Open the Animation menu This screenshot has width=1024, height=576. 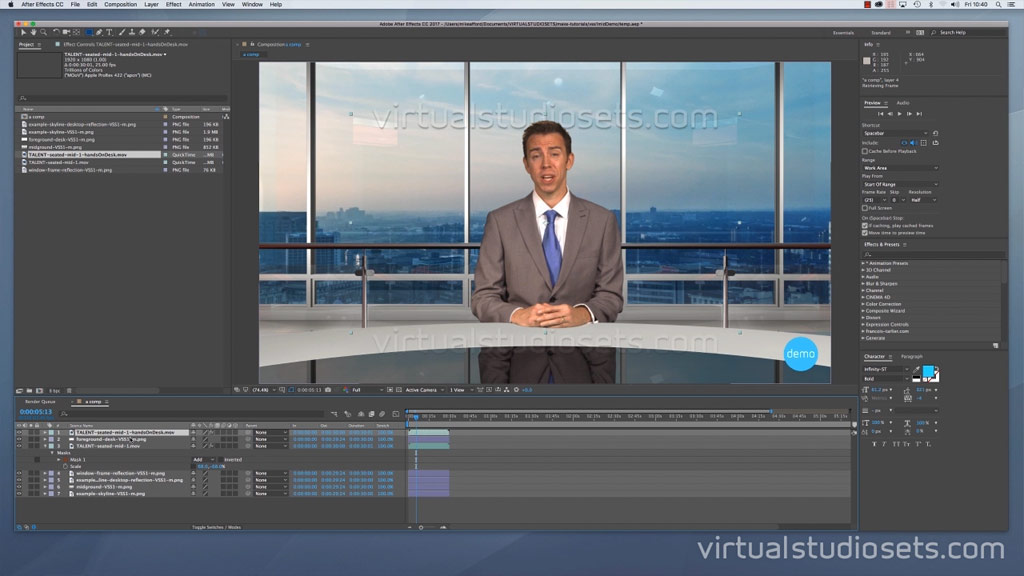[x=201, y=5]
